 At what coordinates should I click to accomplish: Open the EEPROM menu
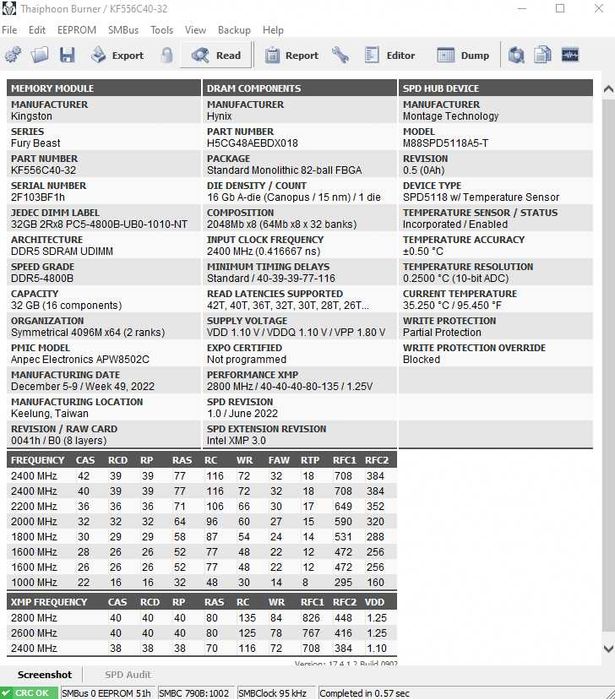coord(77,30)
